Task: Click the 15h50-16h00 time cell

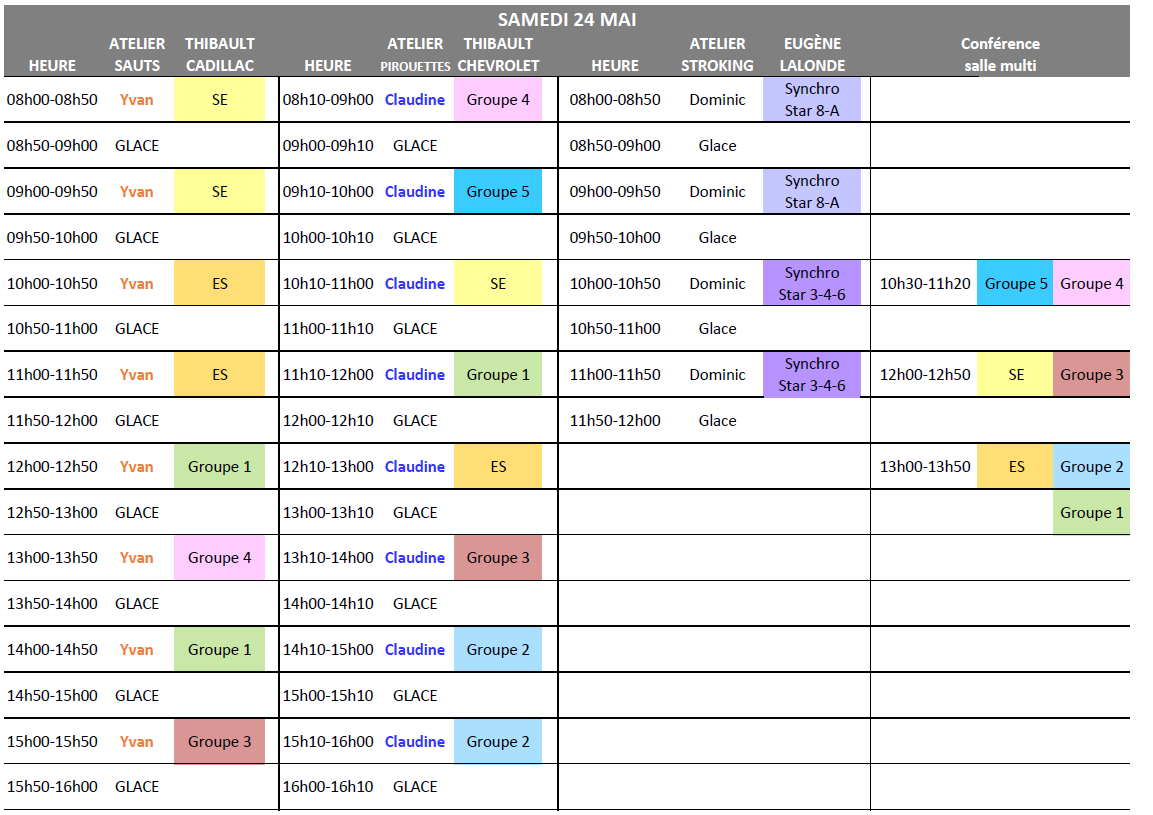Action: pos(52,787)
